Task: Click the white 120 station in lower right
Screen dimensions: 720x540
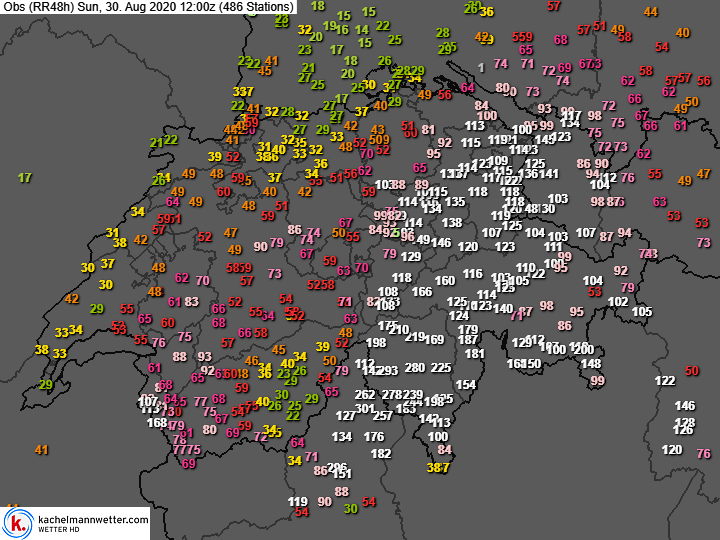Action: pyautogui.click(x=672, y=449)
